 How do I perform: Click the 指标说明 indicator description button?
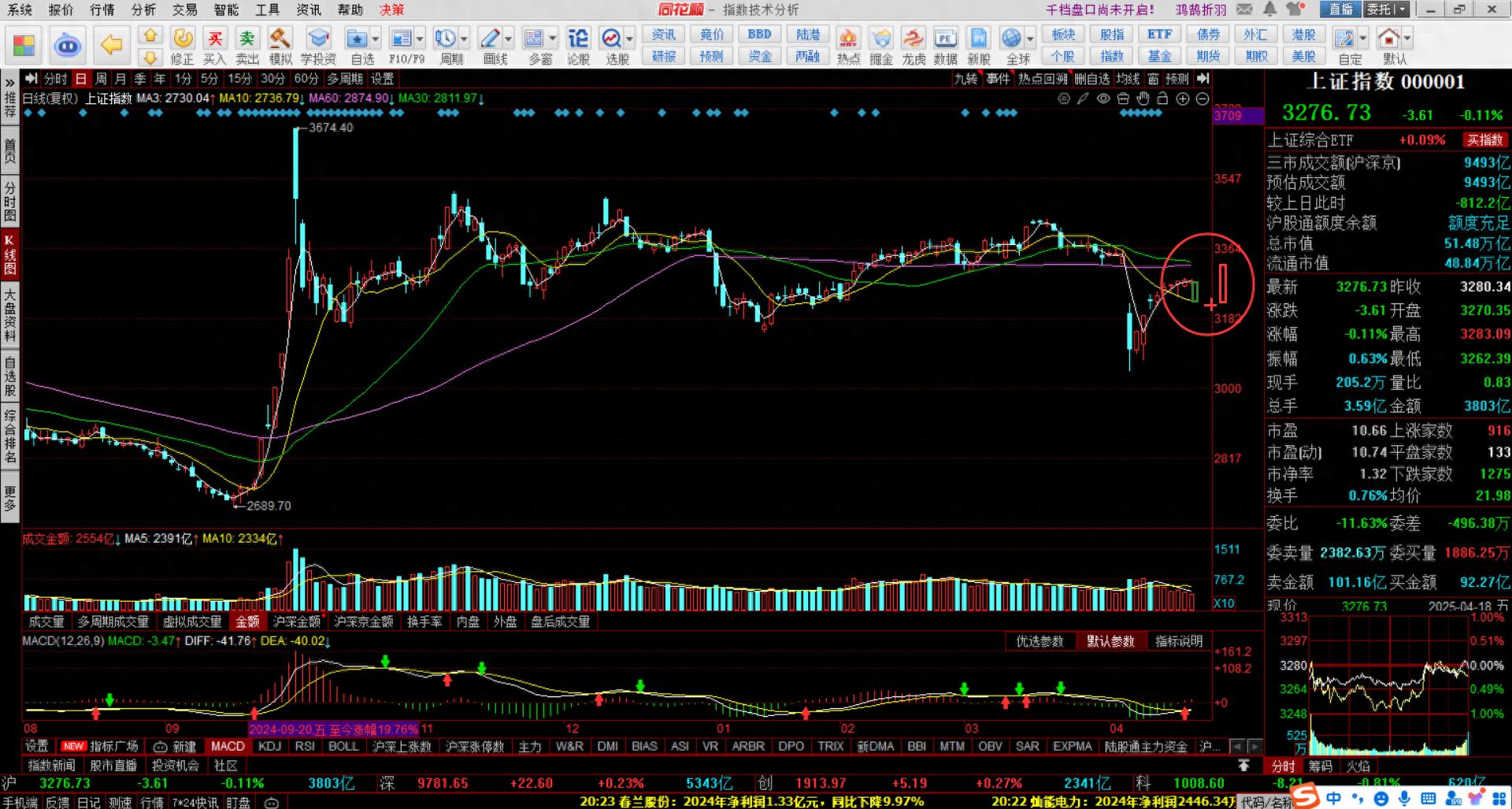(1178, 641)
